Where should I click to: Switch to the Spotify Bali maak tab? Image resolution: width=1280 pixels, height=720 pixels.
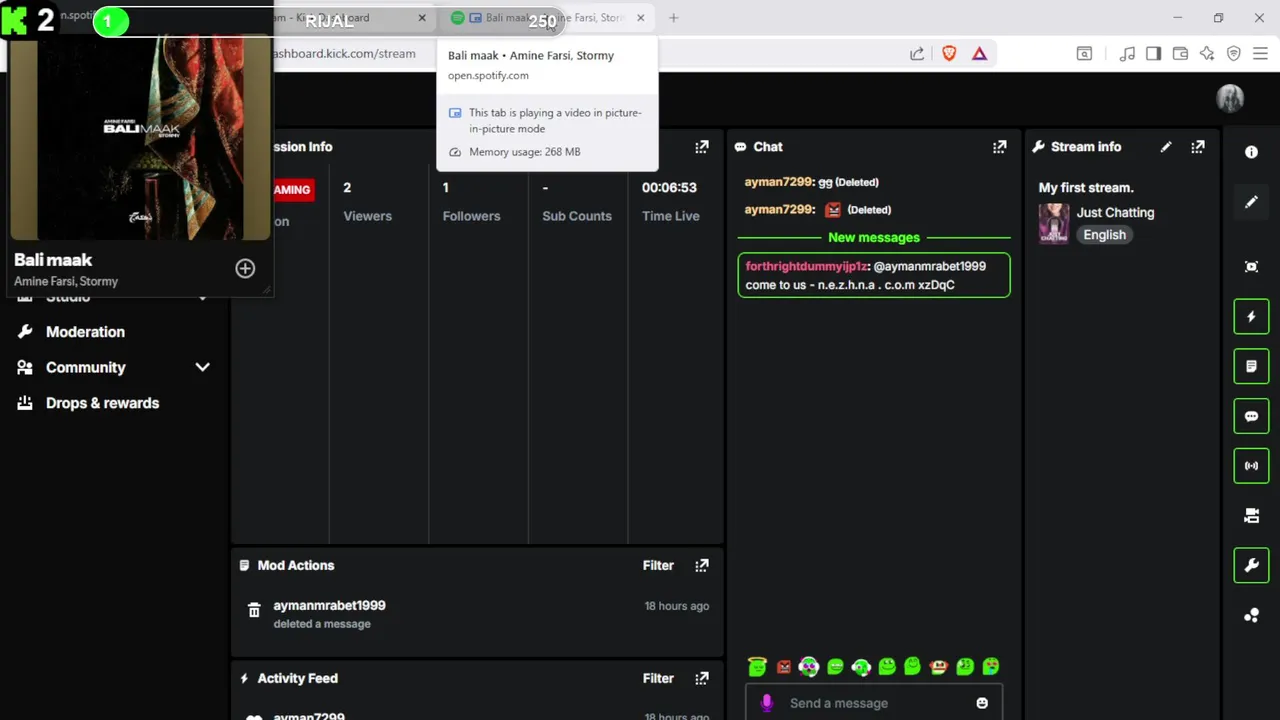(548, 18)
